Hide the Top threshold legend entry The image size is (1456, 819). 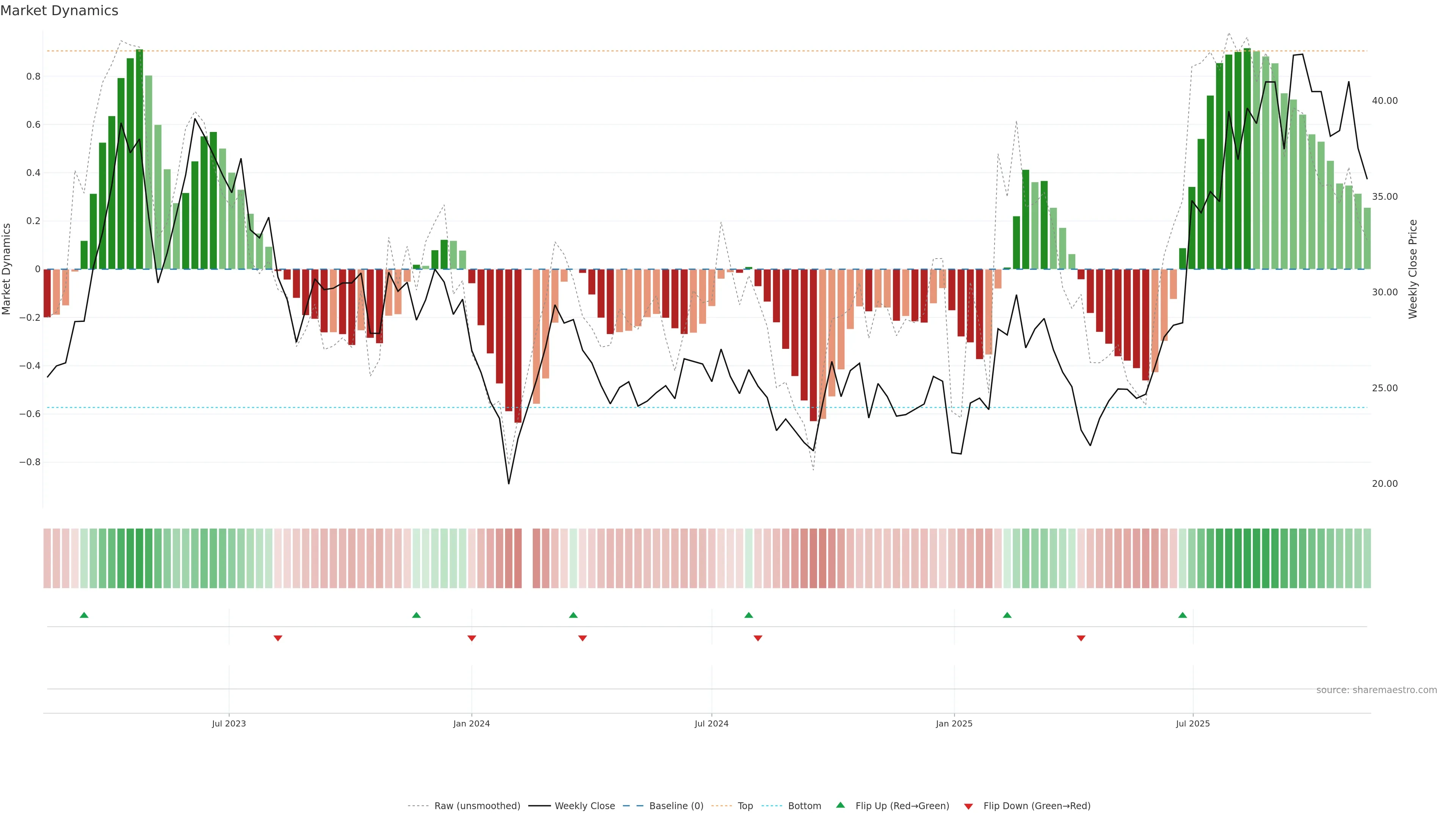point(745,806)
